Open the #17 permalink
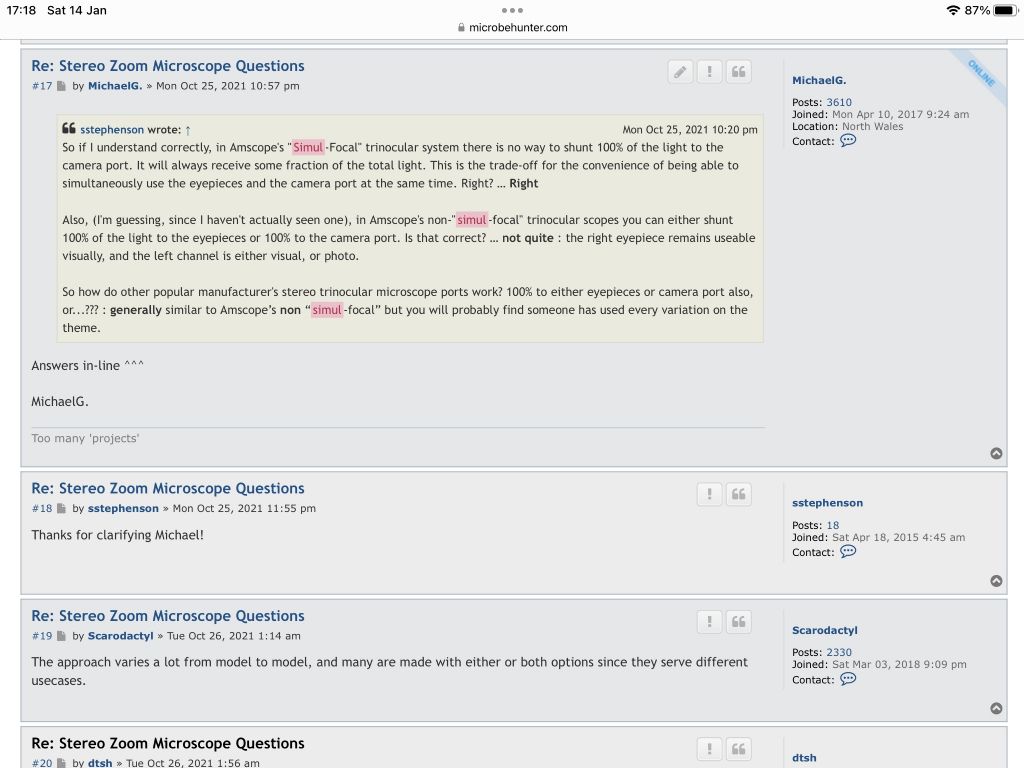This screenshot has height=768, width=1024. (x=42, y=86)
